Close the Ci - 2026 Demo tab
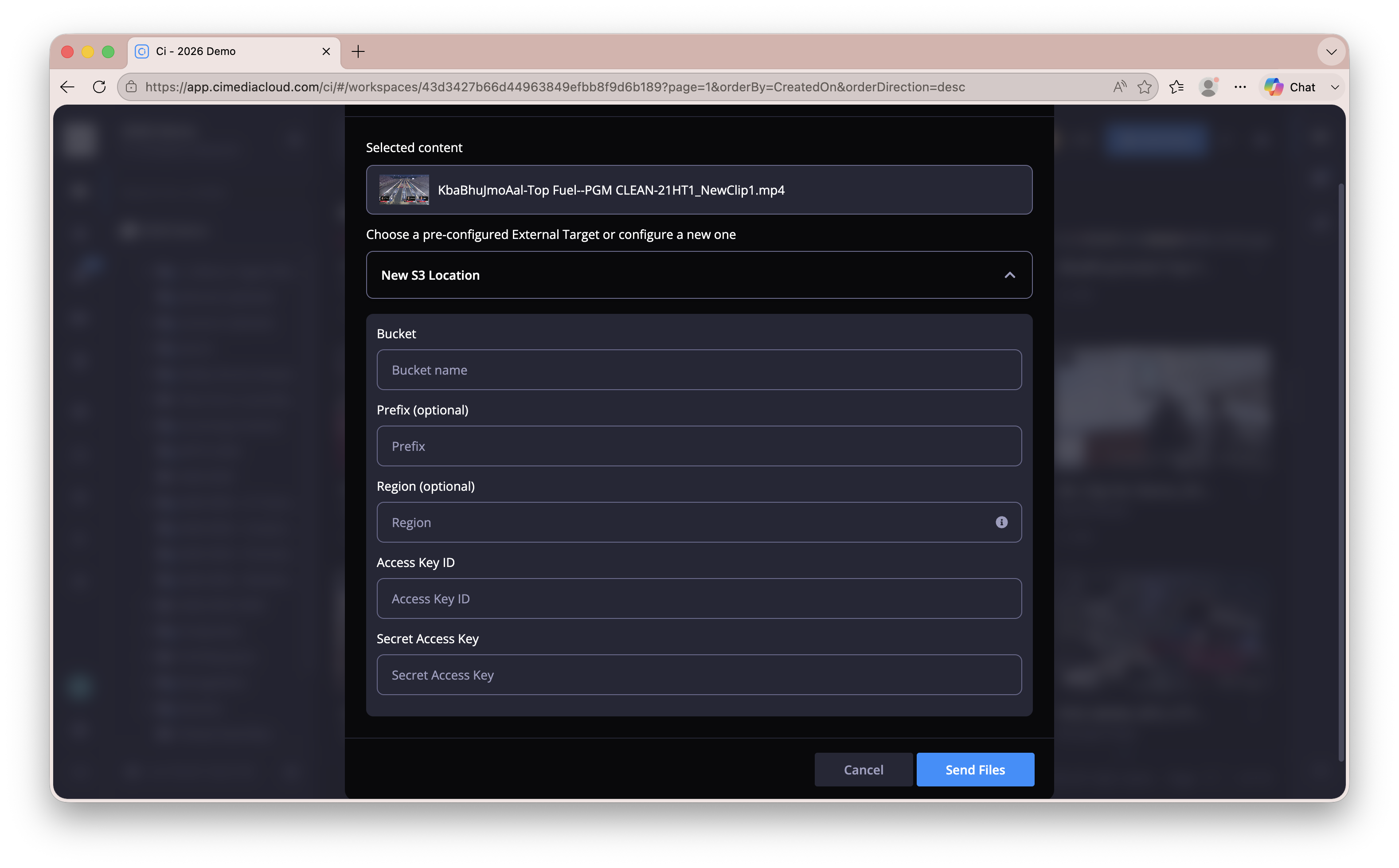Screen dimensions: 1399x868 (x=326, y=51)
